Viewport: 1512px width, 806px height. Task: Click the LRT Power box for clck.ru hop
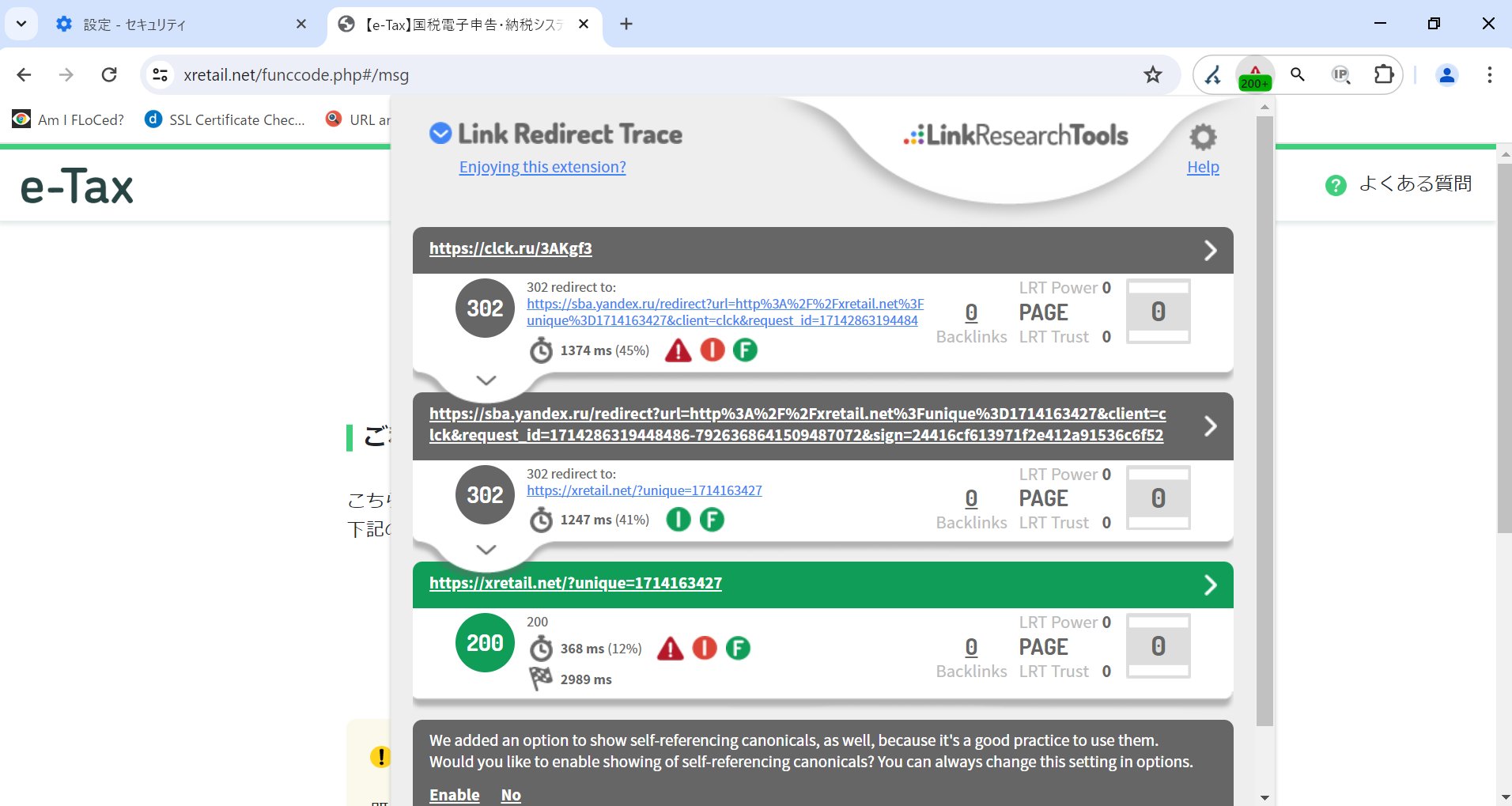click(x=1158, y=312)
